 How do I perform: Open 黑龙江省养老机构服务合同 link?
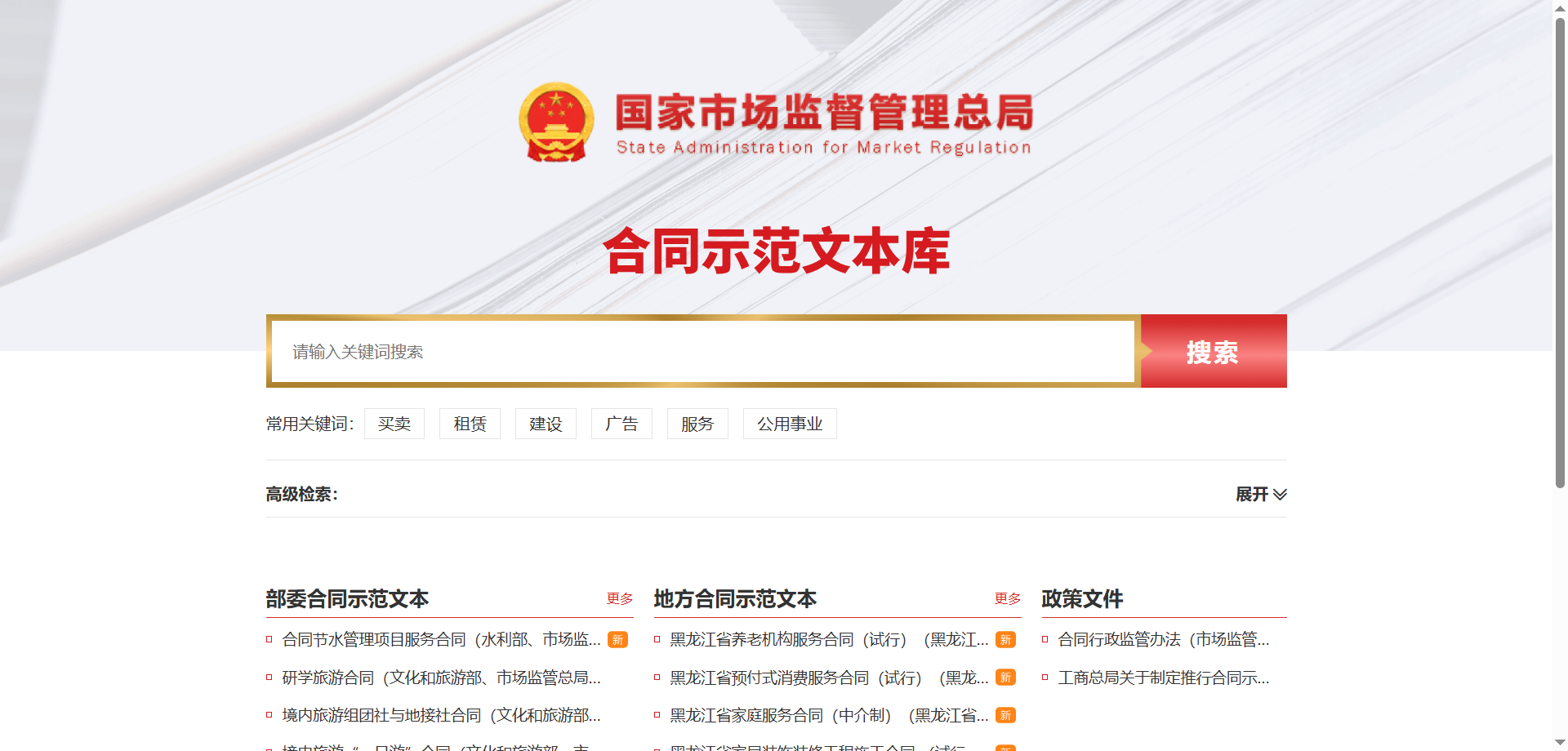pyautogui.click(x=829, y=640)
